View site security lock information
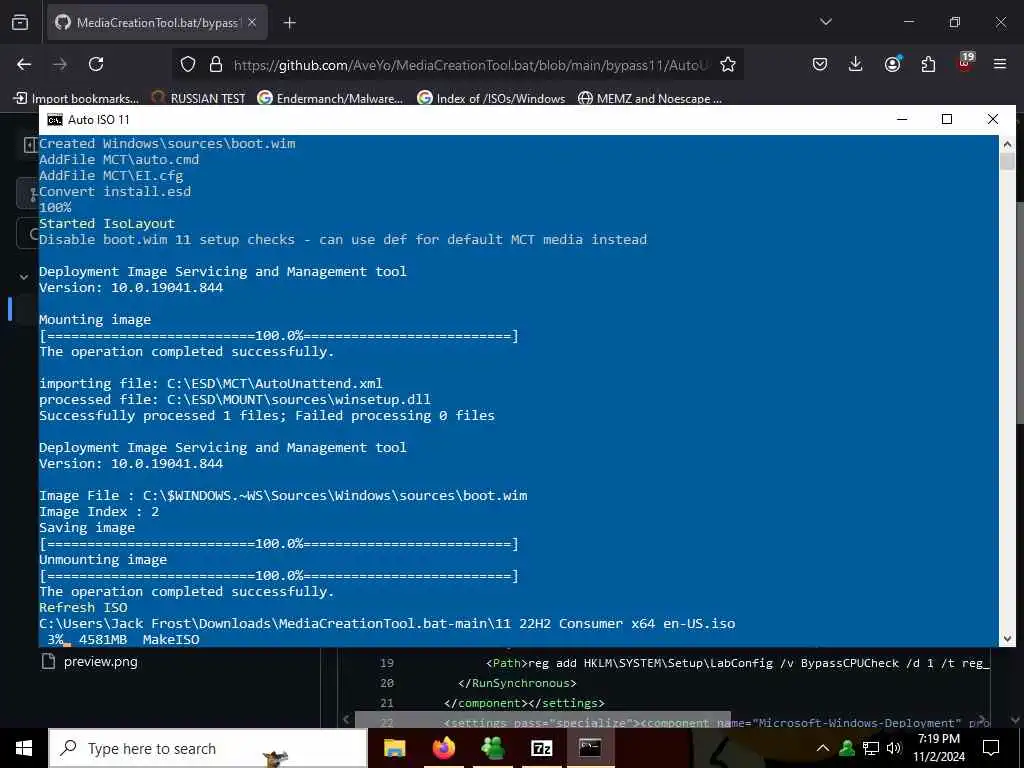The width and height of the screenshot is (1024, 768). point(216,64)
